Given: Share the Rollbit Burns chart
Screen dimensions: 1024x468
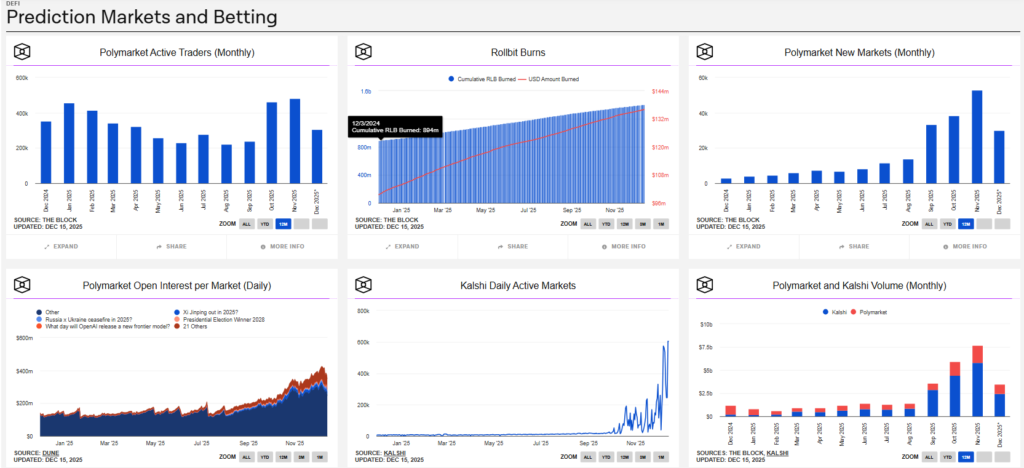Looking at the screenshot, I should (513, 247).
